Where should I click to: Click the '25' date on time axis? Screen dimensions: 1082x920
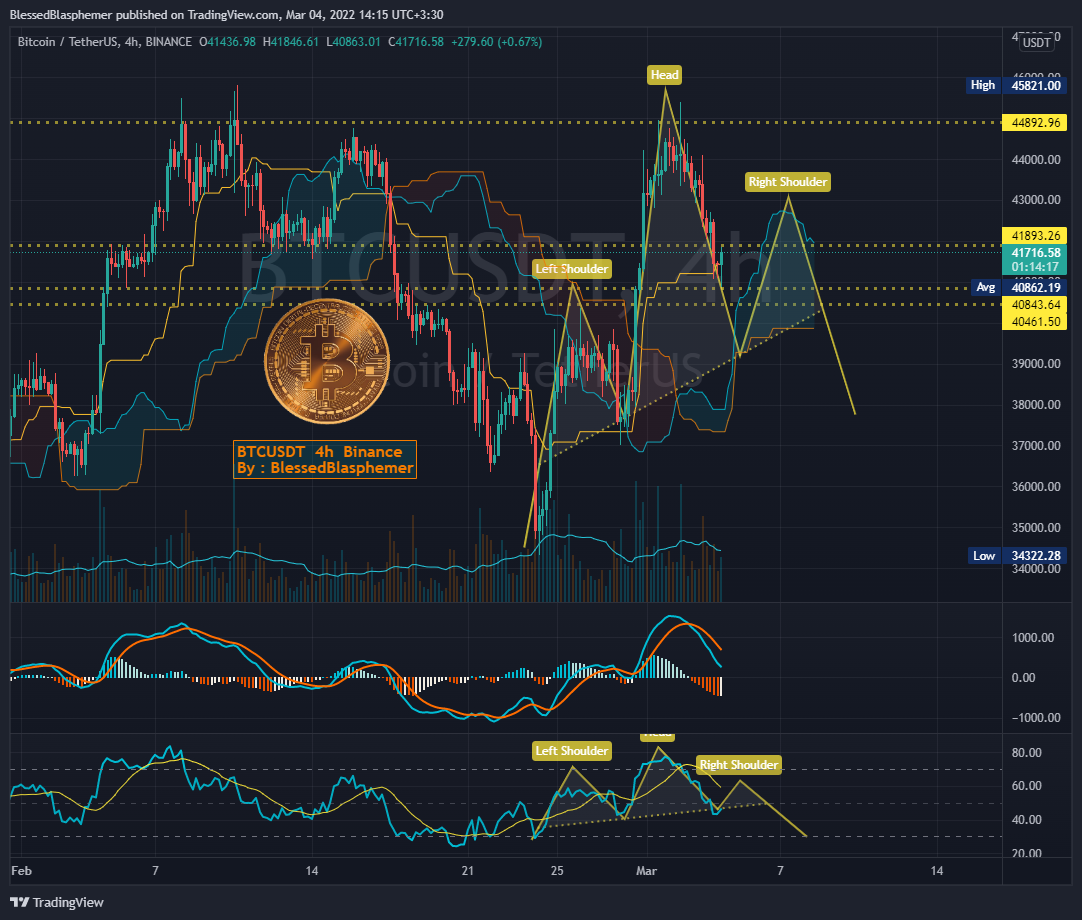pos(557,871)
